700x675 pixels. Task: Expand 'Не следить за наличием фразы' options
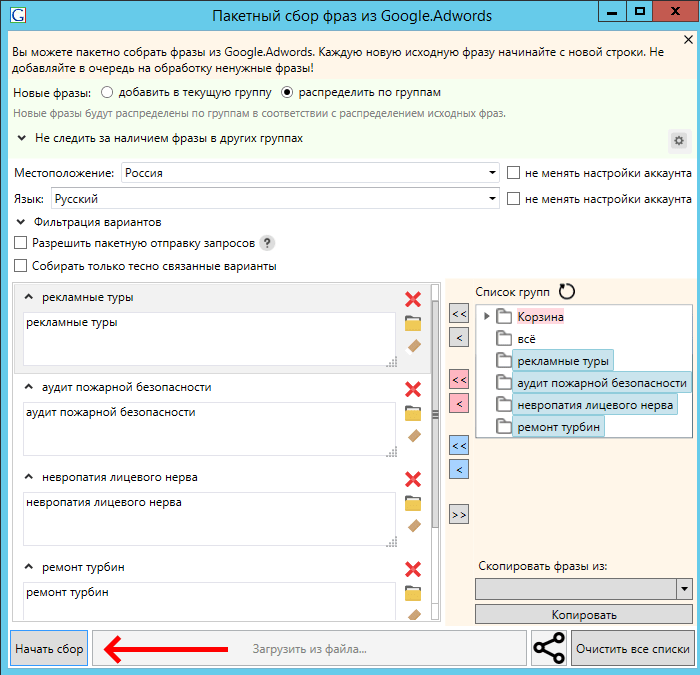pyautogui.click(x=21, y=138)
